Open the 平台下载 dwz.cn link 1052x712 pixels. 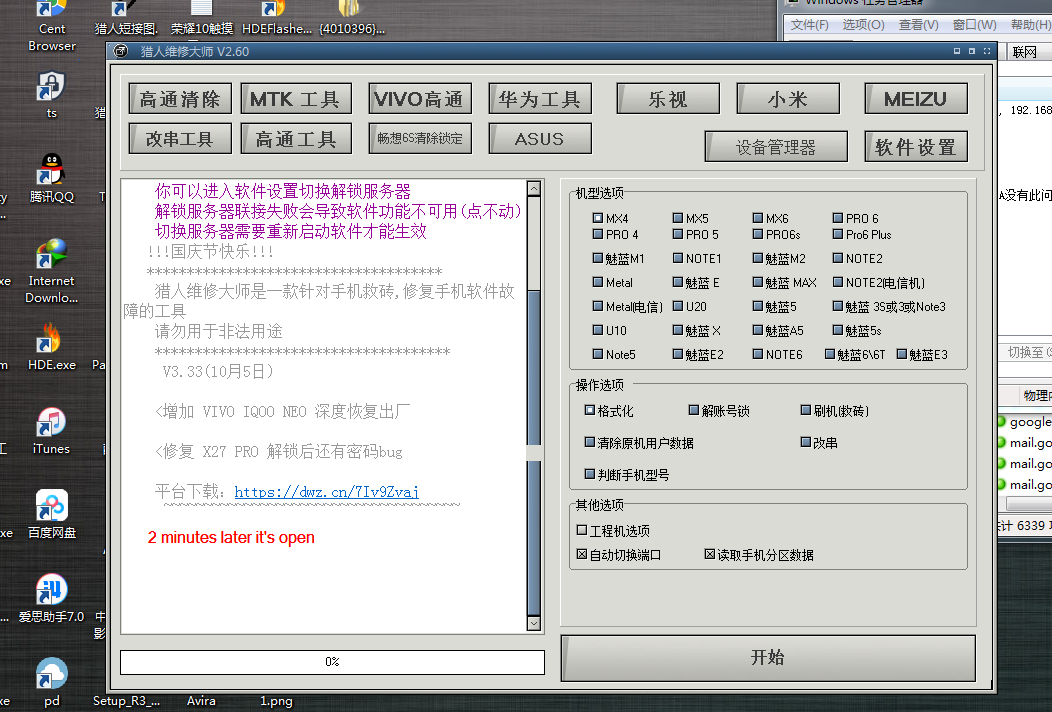click(327, 492)
